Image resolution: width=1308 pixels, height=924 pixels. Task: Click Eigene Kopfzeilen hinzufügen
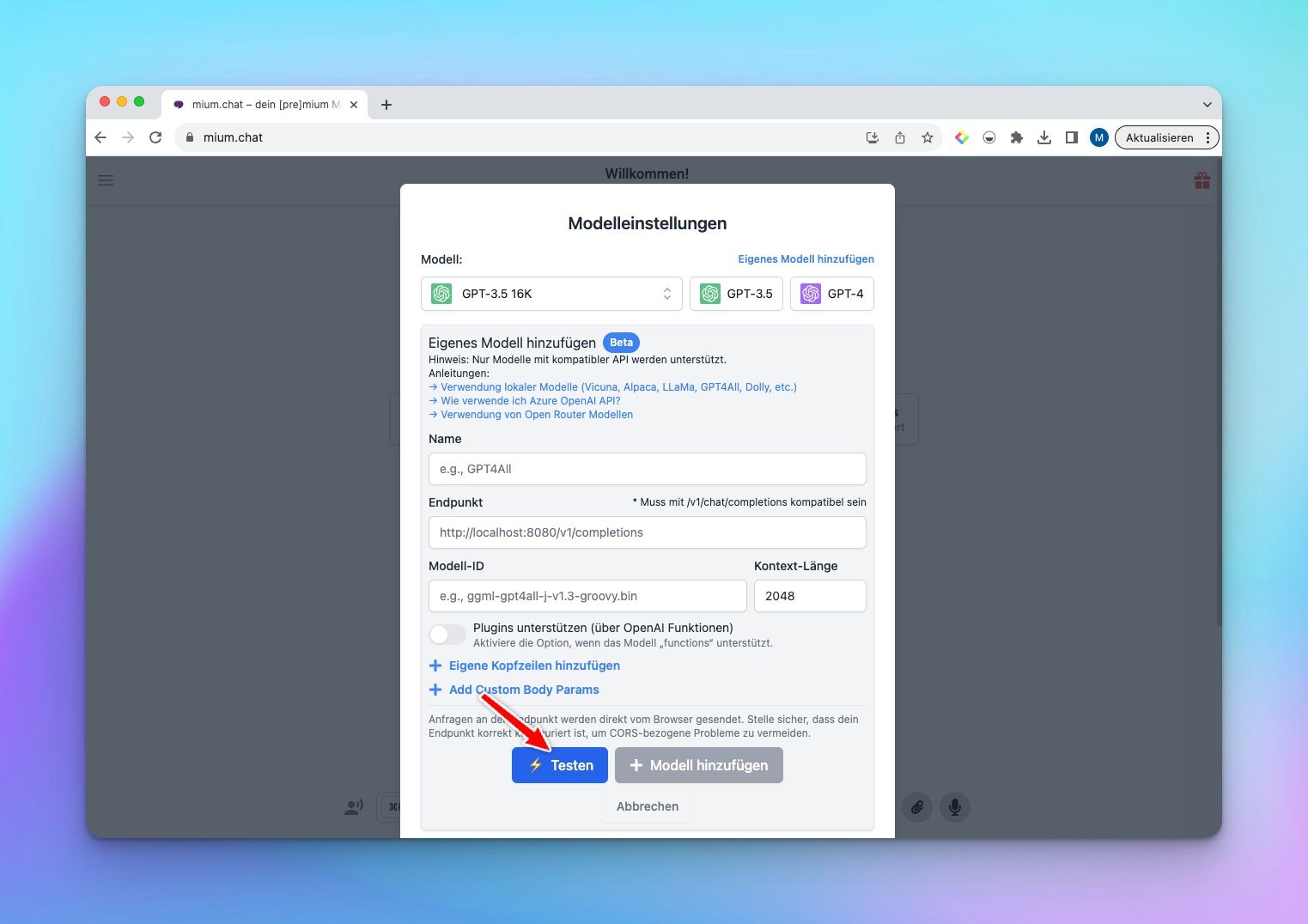[x=524, y=666]
